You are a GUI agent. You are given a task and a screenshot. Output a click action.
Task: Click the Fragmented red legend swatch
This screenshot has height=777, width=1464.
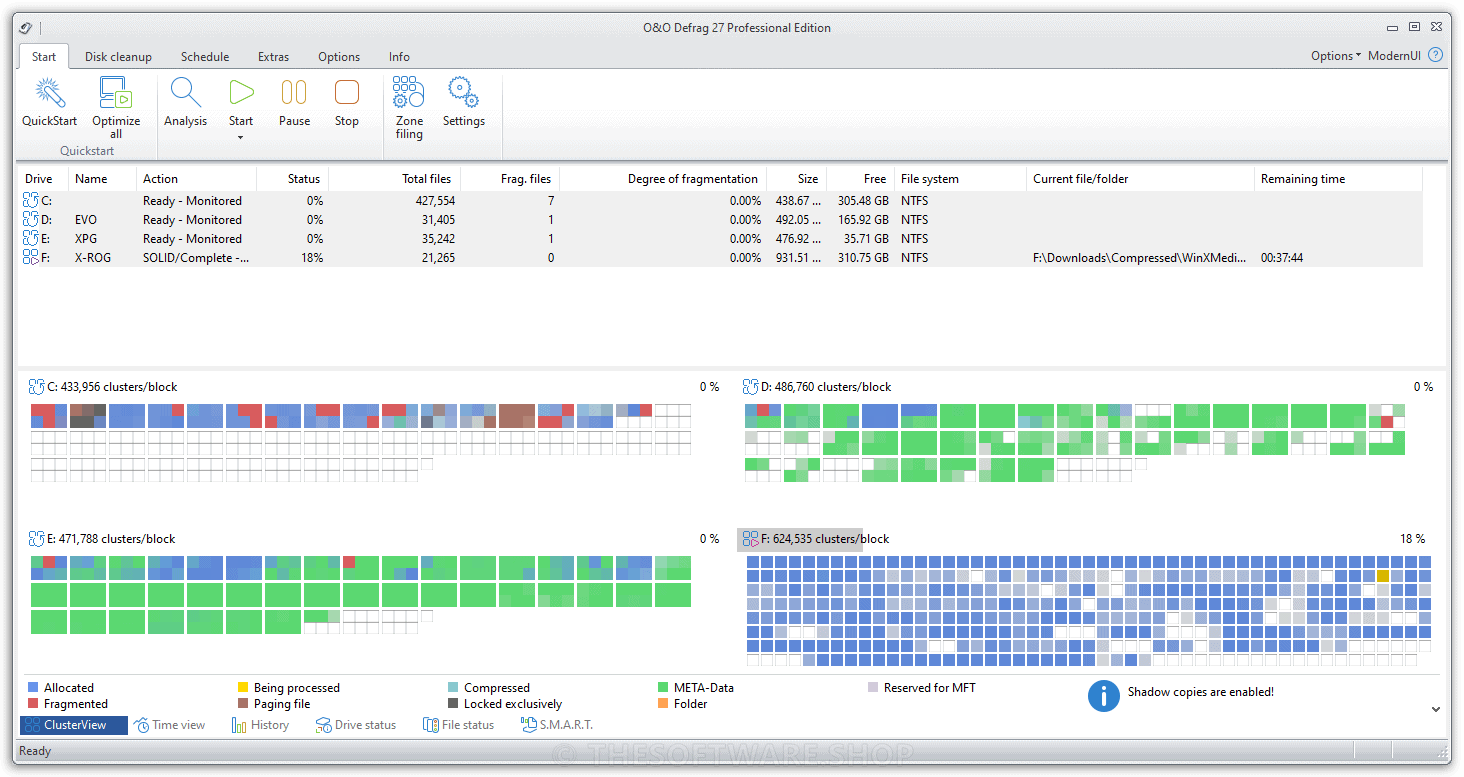coord(33,704)
